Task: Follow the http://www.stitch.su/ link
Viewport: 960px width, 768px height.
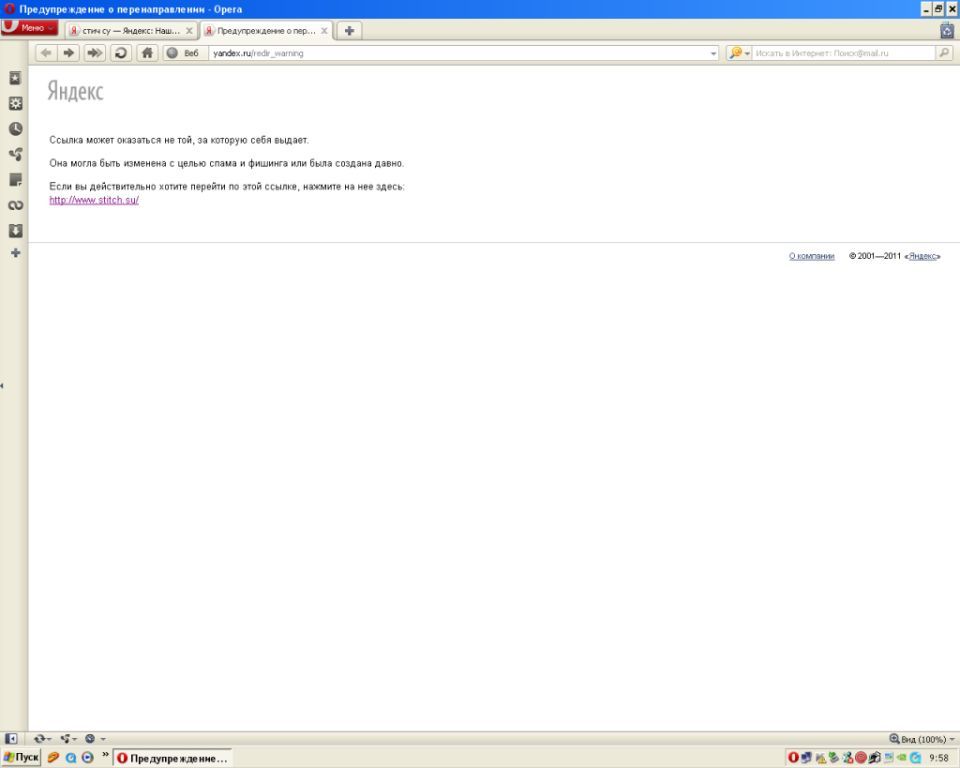Action: click(x=94, y=200)
